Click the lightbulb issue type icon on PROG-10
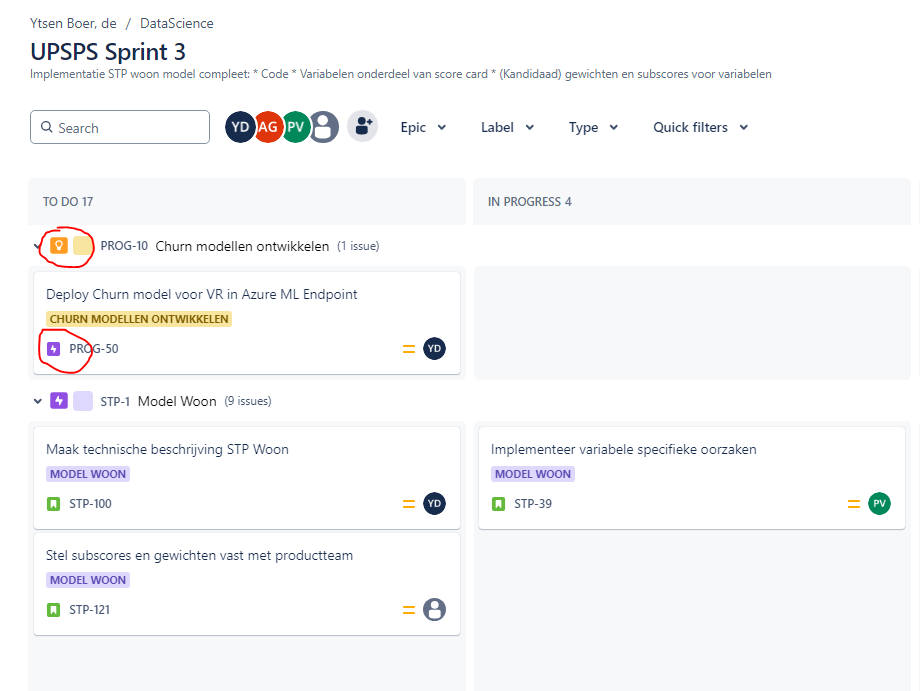This screenshot has width=920, height=691. tap(60, 245)
